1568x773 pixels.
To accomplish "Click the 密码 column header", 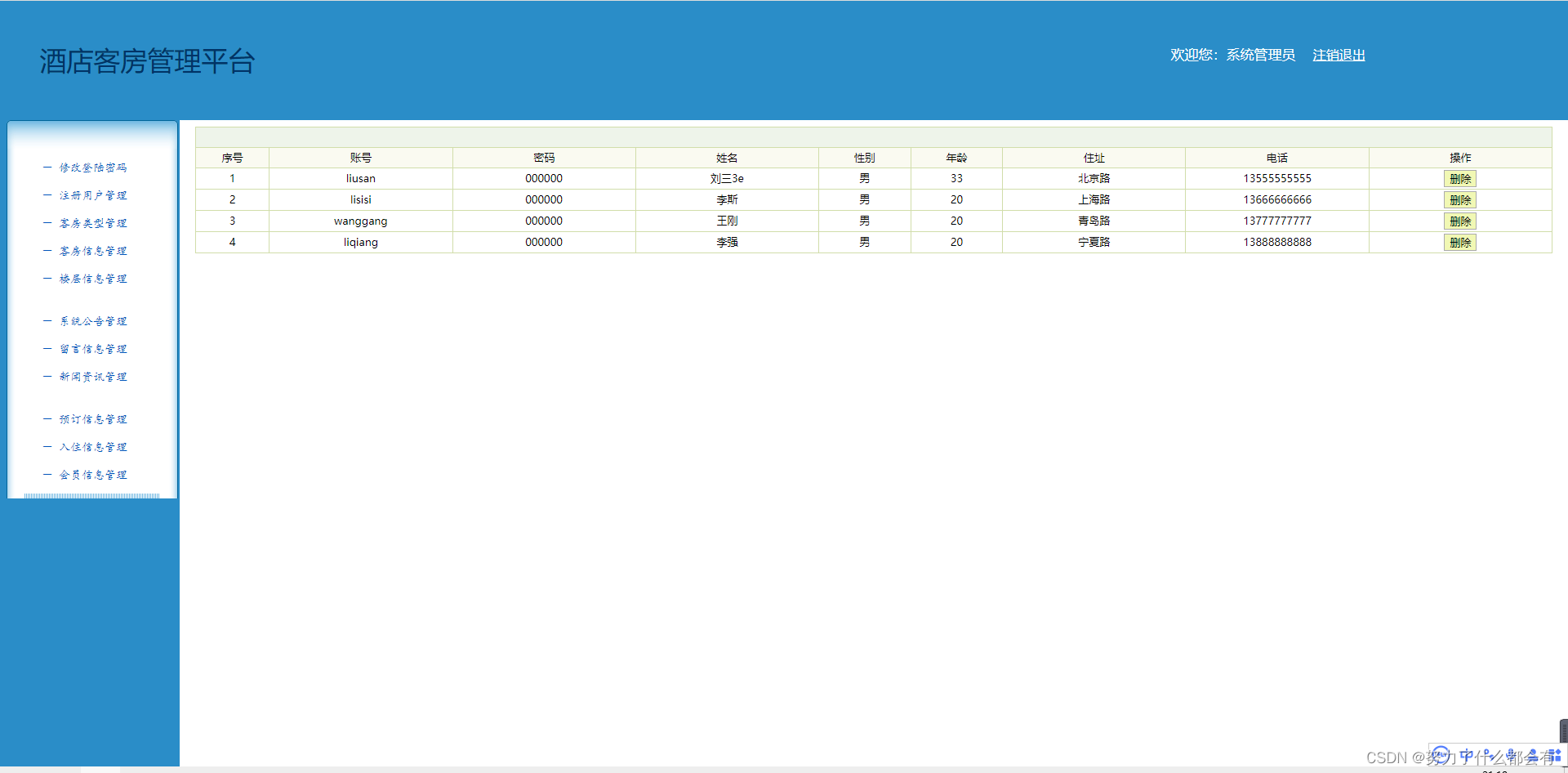I will click(544, 158).
